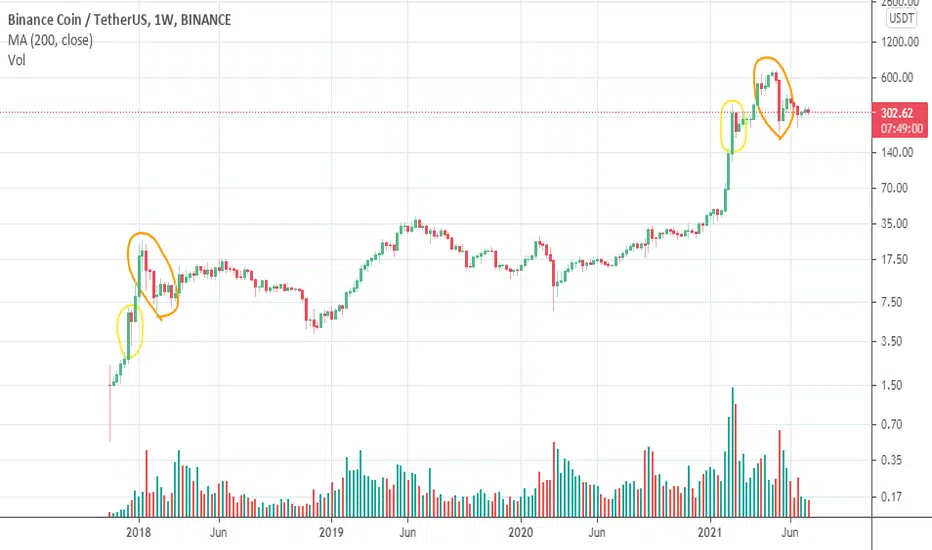Click the 2018 label on the time axis
The height and width of the screenshot is (550, 932).
[138, 532]
